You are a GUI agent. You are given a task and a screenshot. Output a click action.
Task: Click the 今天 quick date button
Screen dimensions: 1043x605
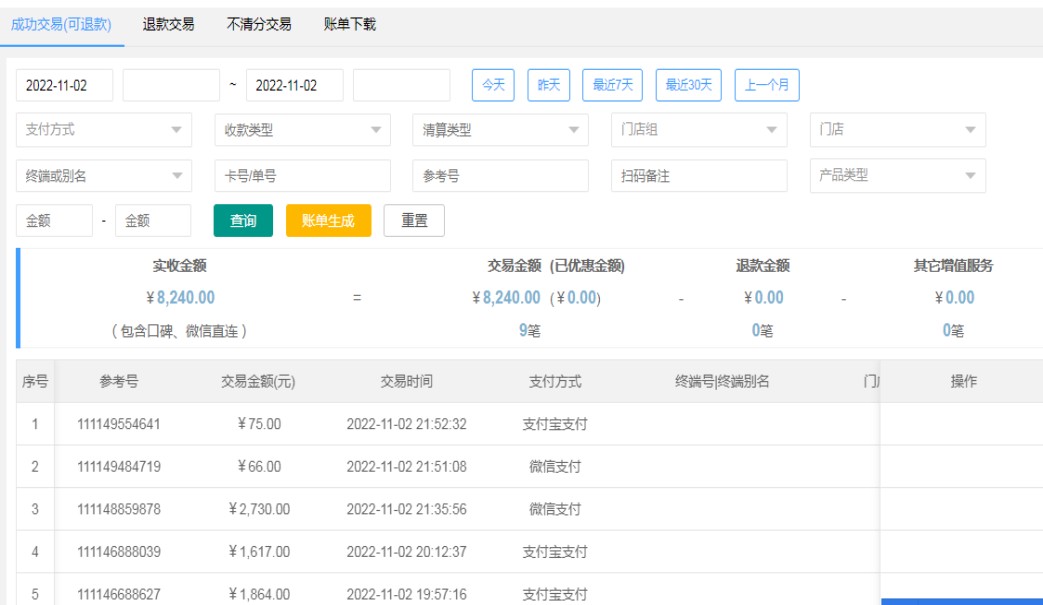tap(493, 85)
